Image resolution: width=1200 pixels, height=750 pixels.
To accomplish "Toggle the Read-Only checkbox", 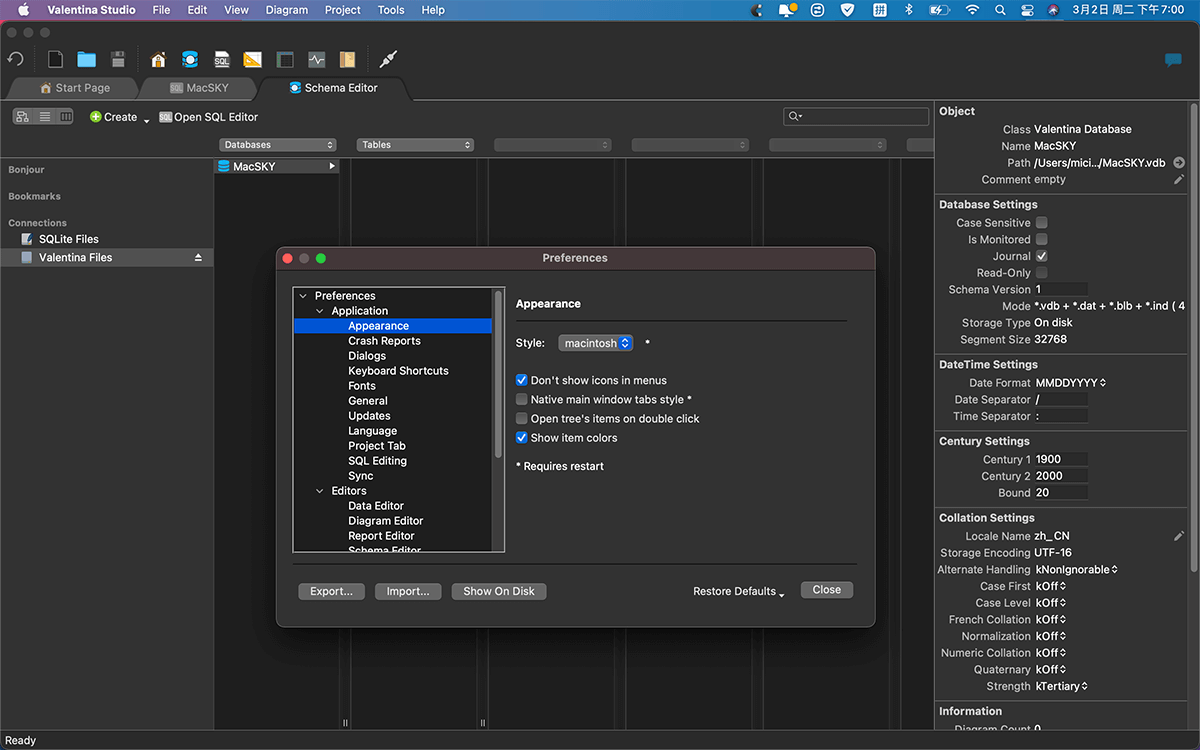I will [x=1042, y=273].
